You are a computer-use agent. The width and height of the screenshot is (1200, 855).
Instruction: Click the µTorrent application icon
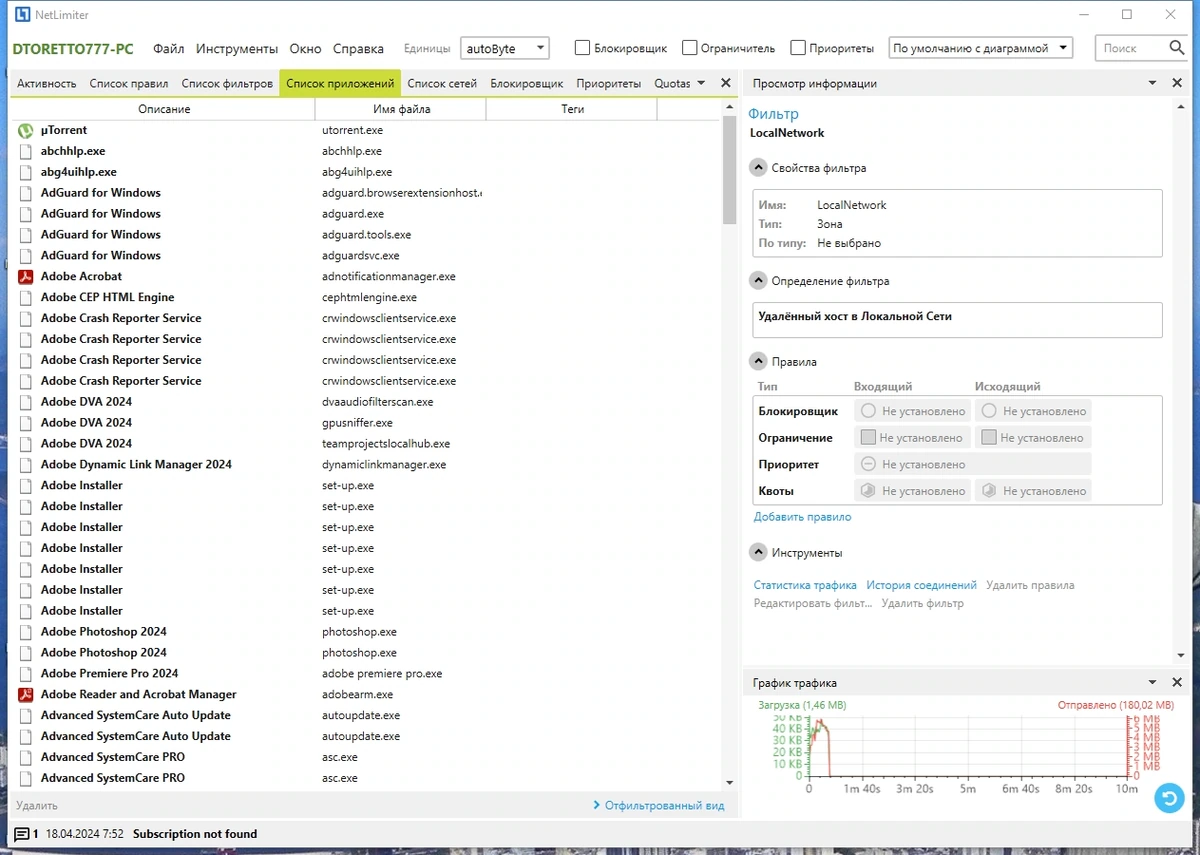pyautogui.click(x=26, y=130)
